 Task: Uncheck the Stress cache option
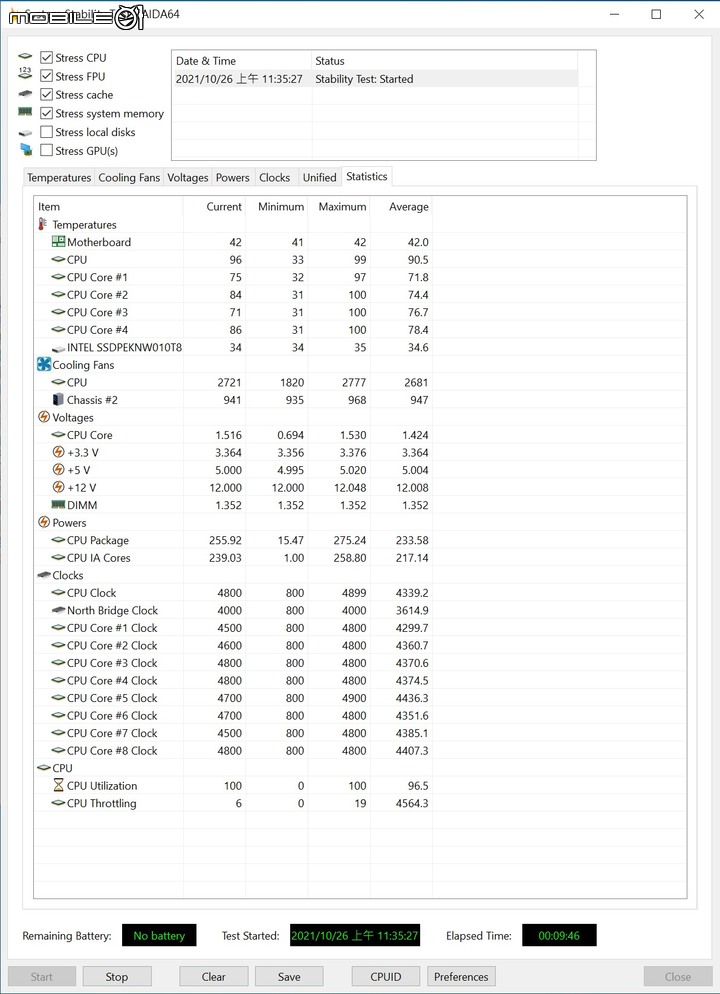pos(46,94)
